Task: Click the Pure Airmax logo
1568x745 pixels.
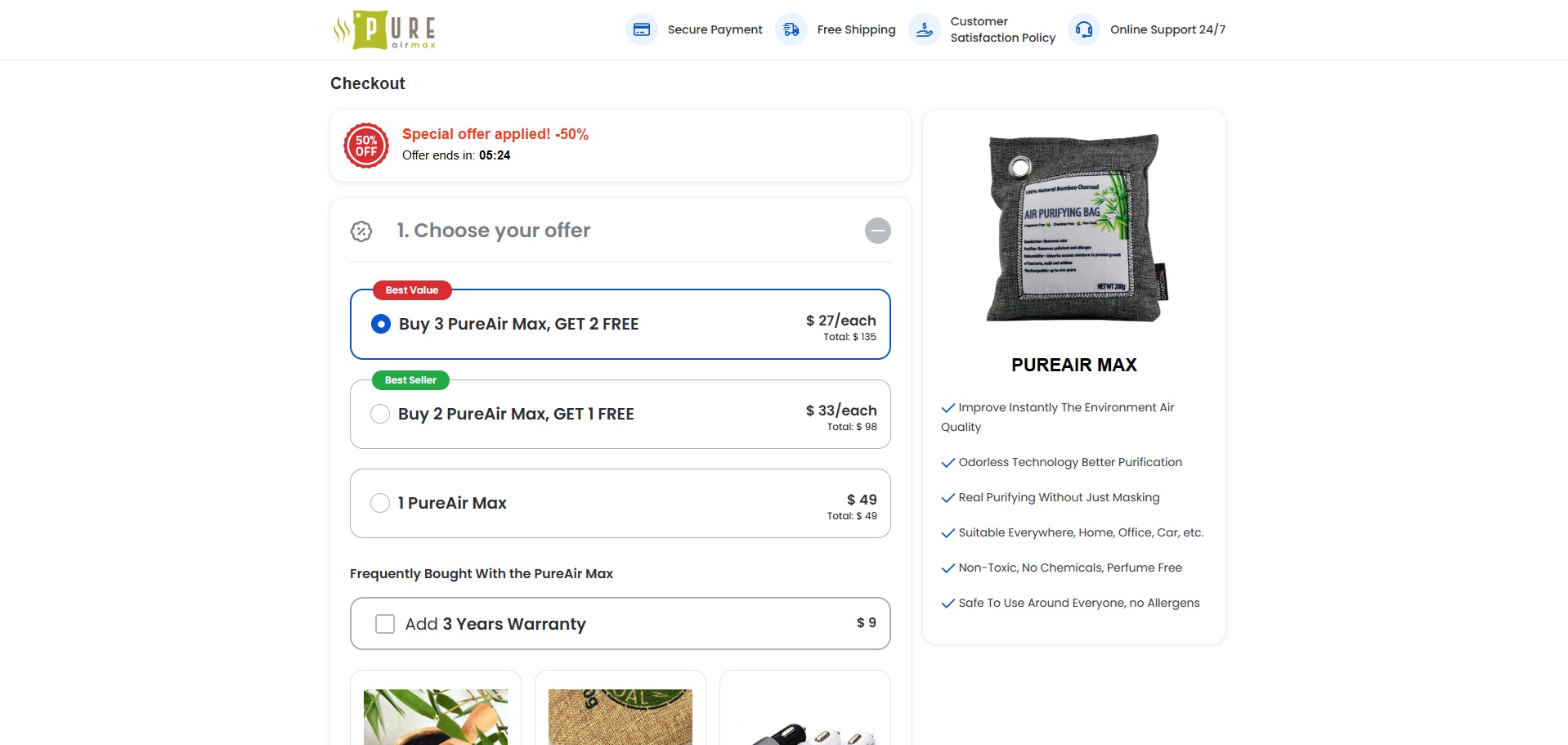Action: pos(384,29)
